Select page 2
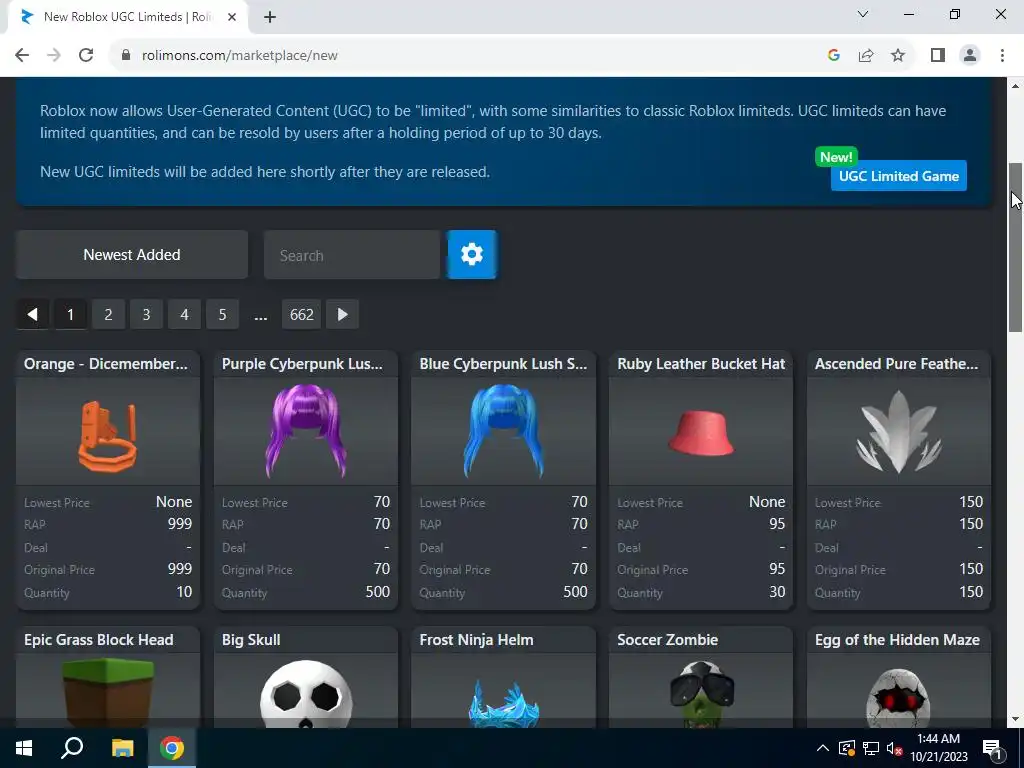 [x=108, y=315]
